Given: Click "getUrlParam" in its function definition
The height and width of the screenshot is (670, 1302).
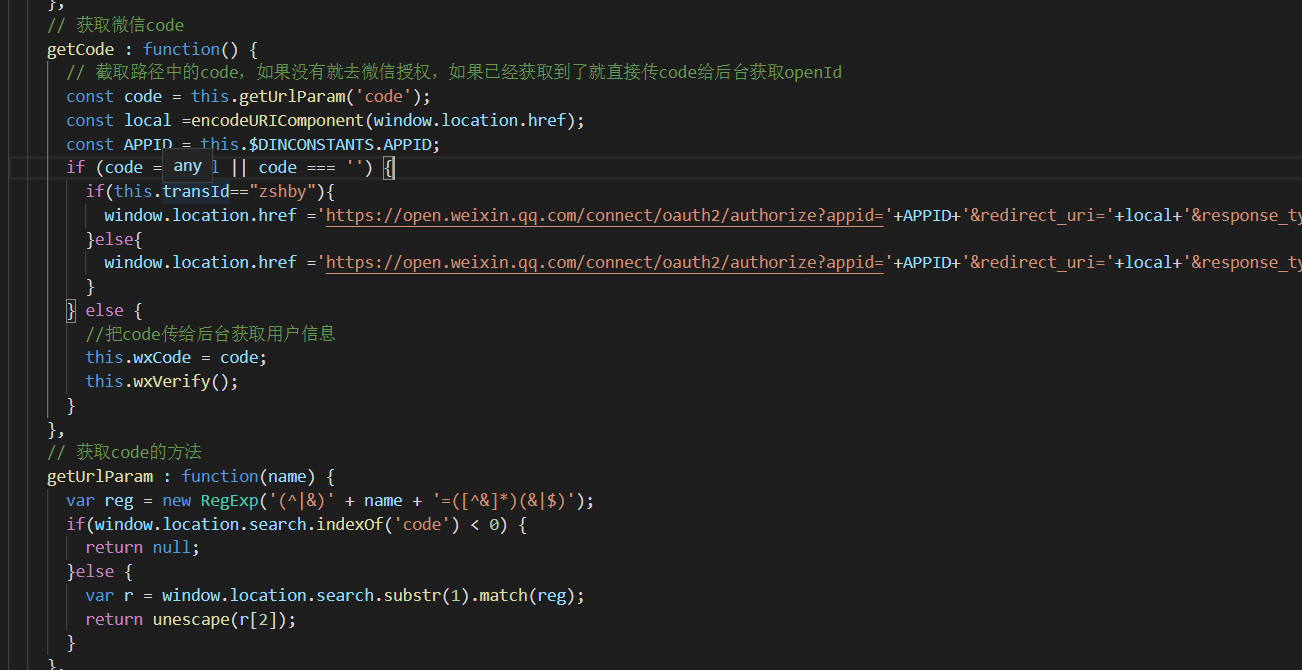Looking at the screenshot, I should pos(100,476).
